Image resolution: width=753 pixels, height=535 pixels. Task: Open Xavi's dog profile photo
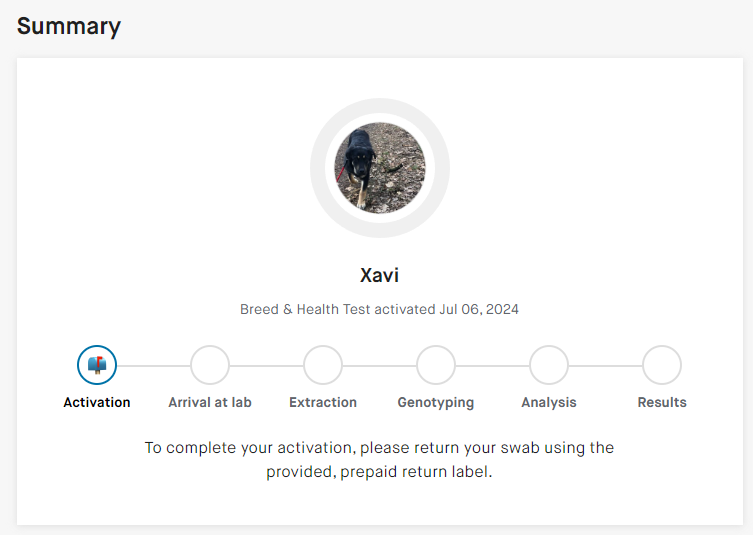click(379, 167)
